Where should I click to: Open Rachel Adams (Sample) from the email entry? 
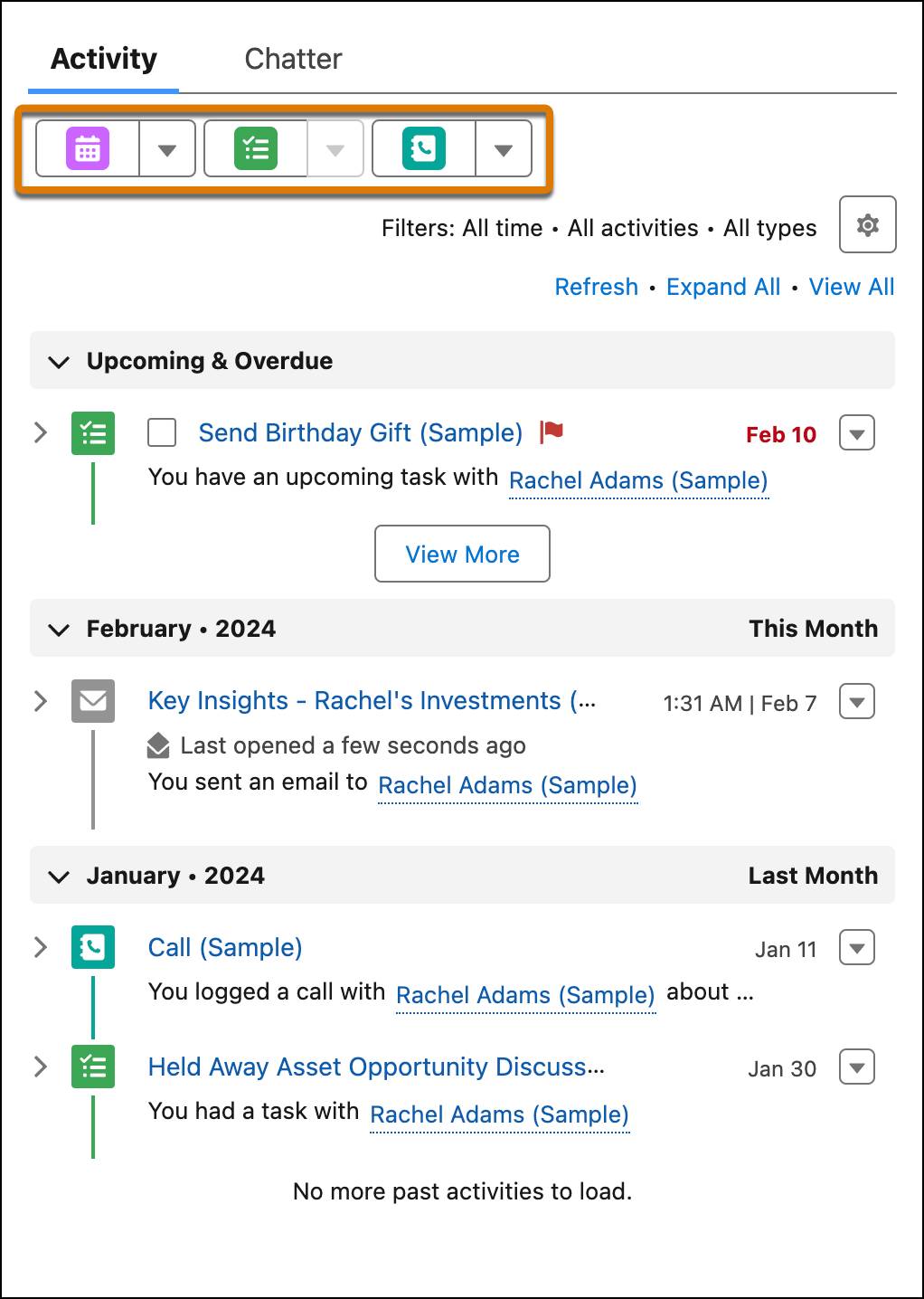507,785
